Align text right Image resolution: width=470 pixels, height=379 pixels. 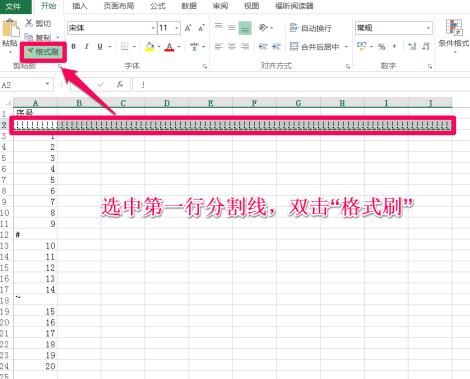point(245,46)
